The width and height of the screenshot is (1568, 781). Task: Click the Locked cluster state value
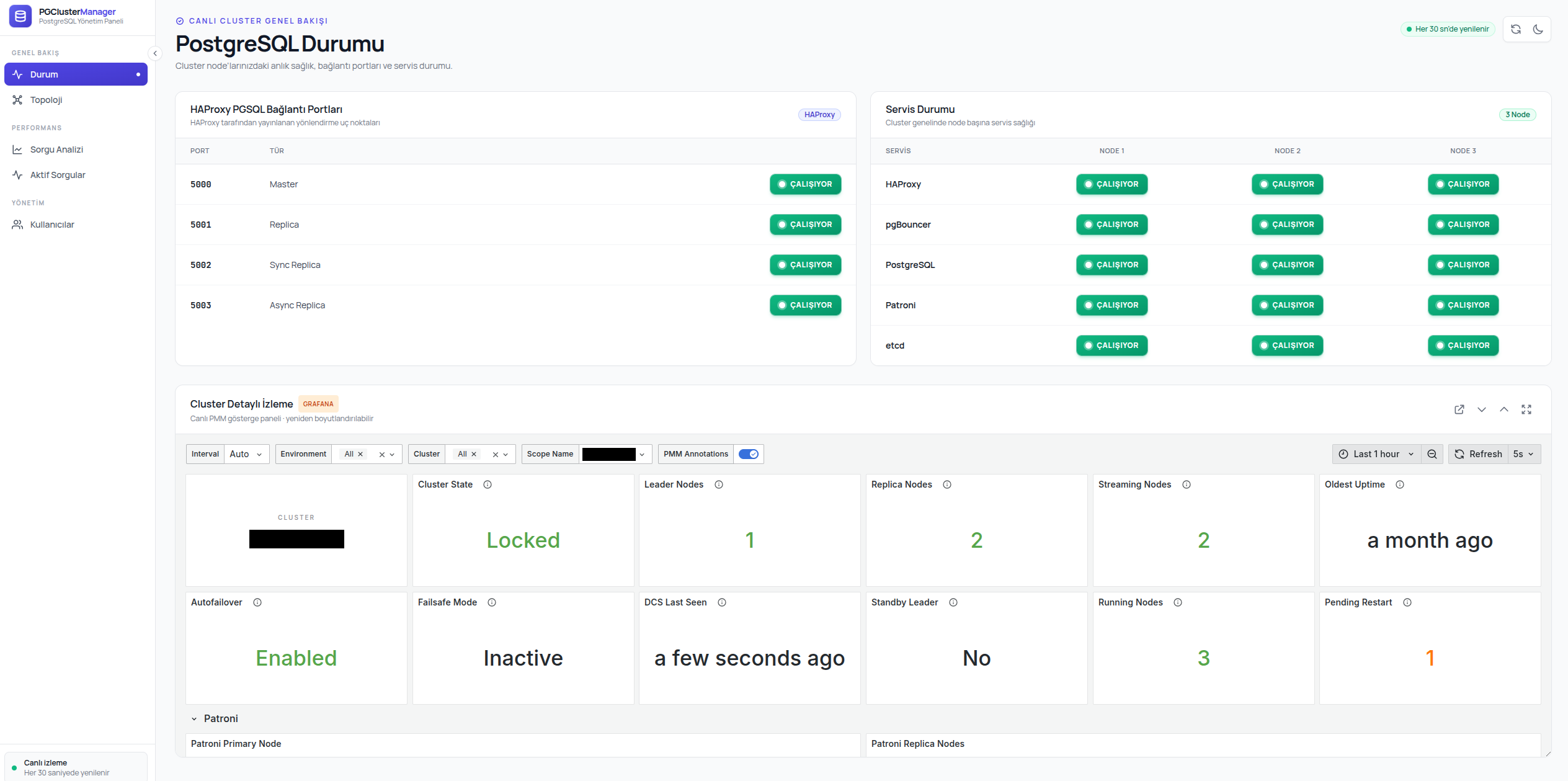point(523,540)
